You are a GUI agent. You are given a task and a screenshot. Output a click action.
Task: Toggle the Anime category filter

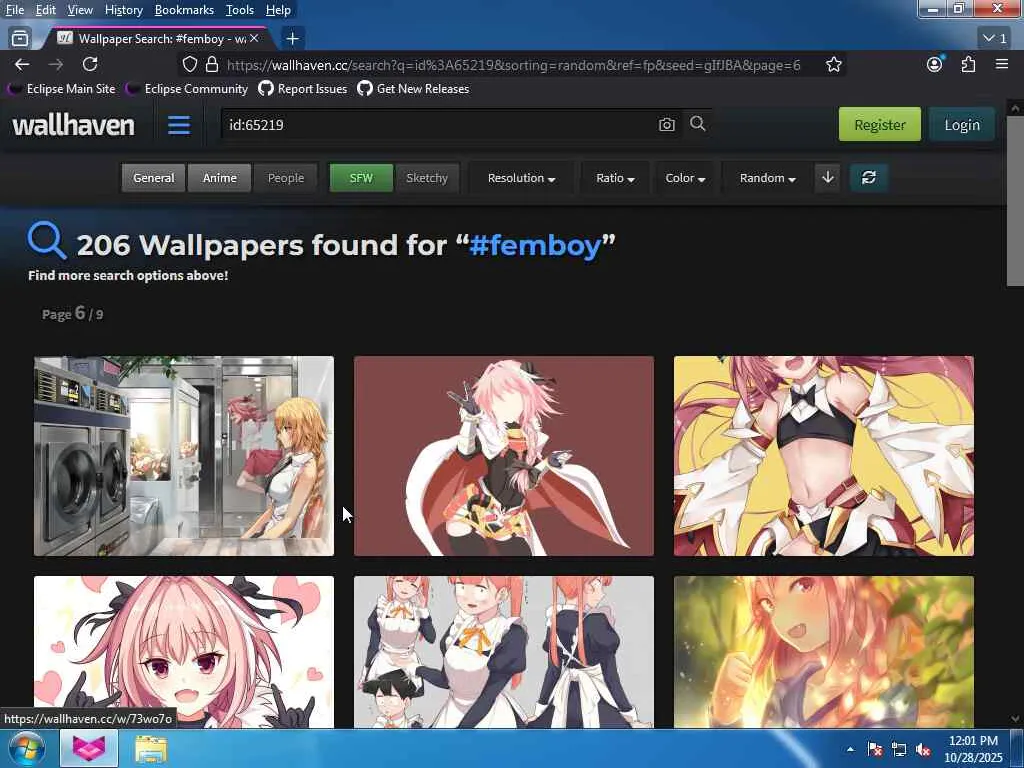click(x=219, y=178)
